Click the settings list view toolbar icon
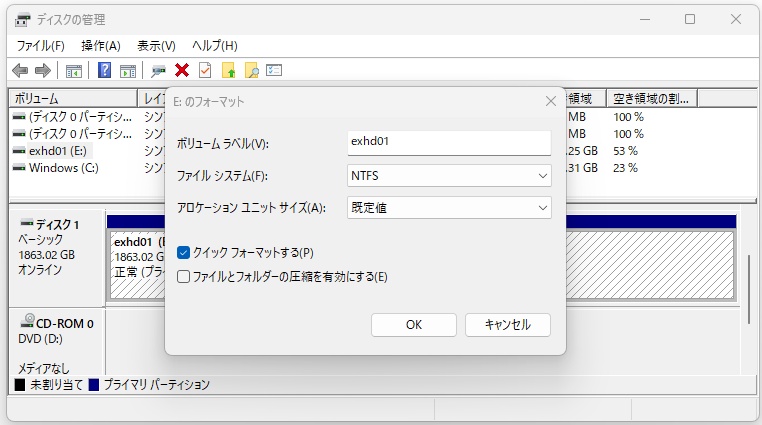 (274, 70)
